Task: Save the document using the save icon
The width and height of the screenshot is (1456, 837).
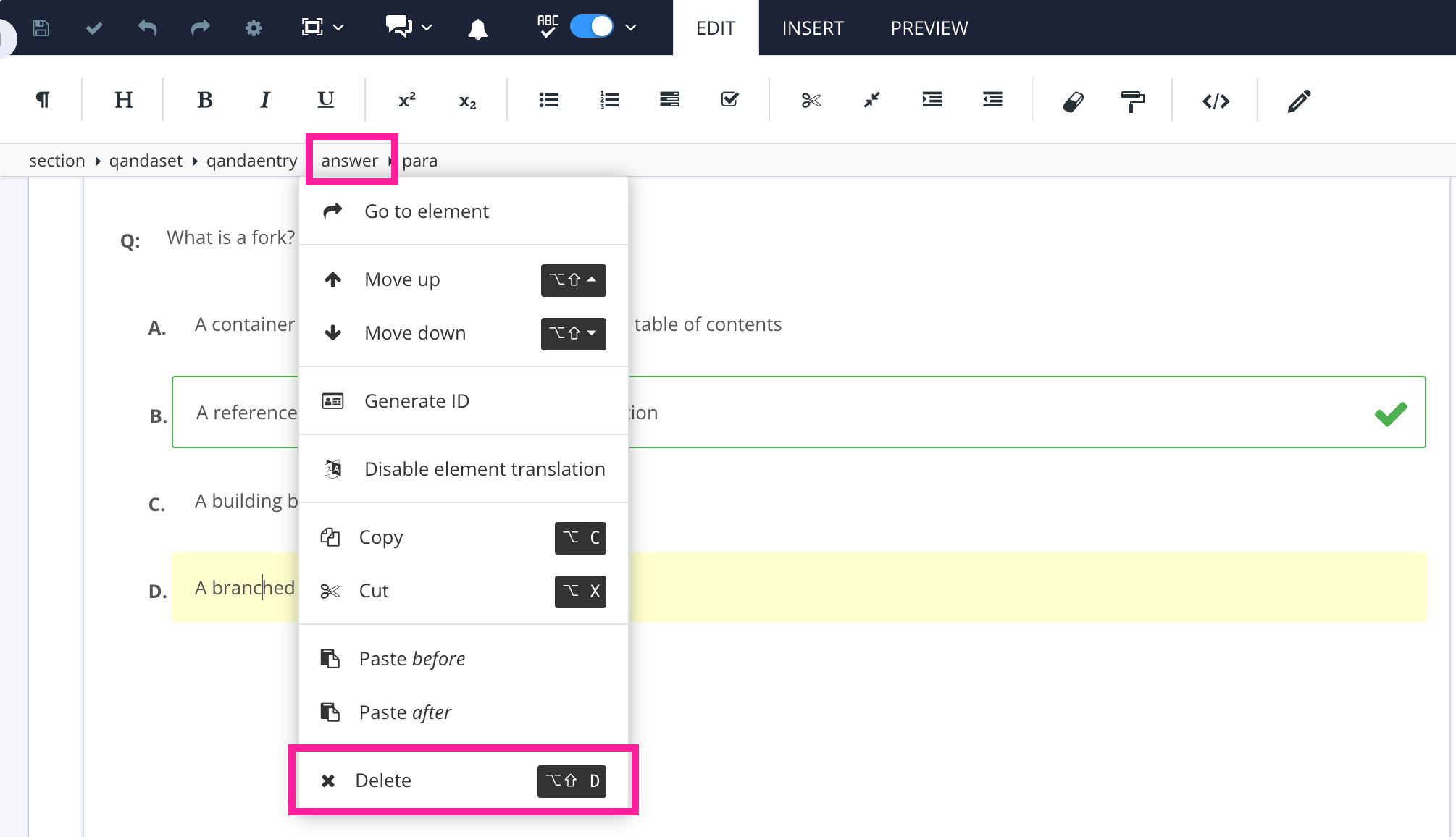Action: tap(41, 28)
